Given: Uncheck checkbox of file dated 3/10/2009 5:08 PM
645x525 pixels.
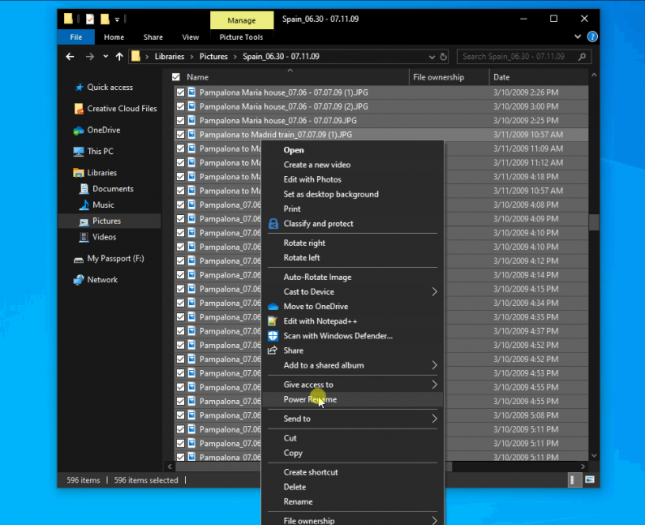Looking at the screenshot, I should pos(180,415).
